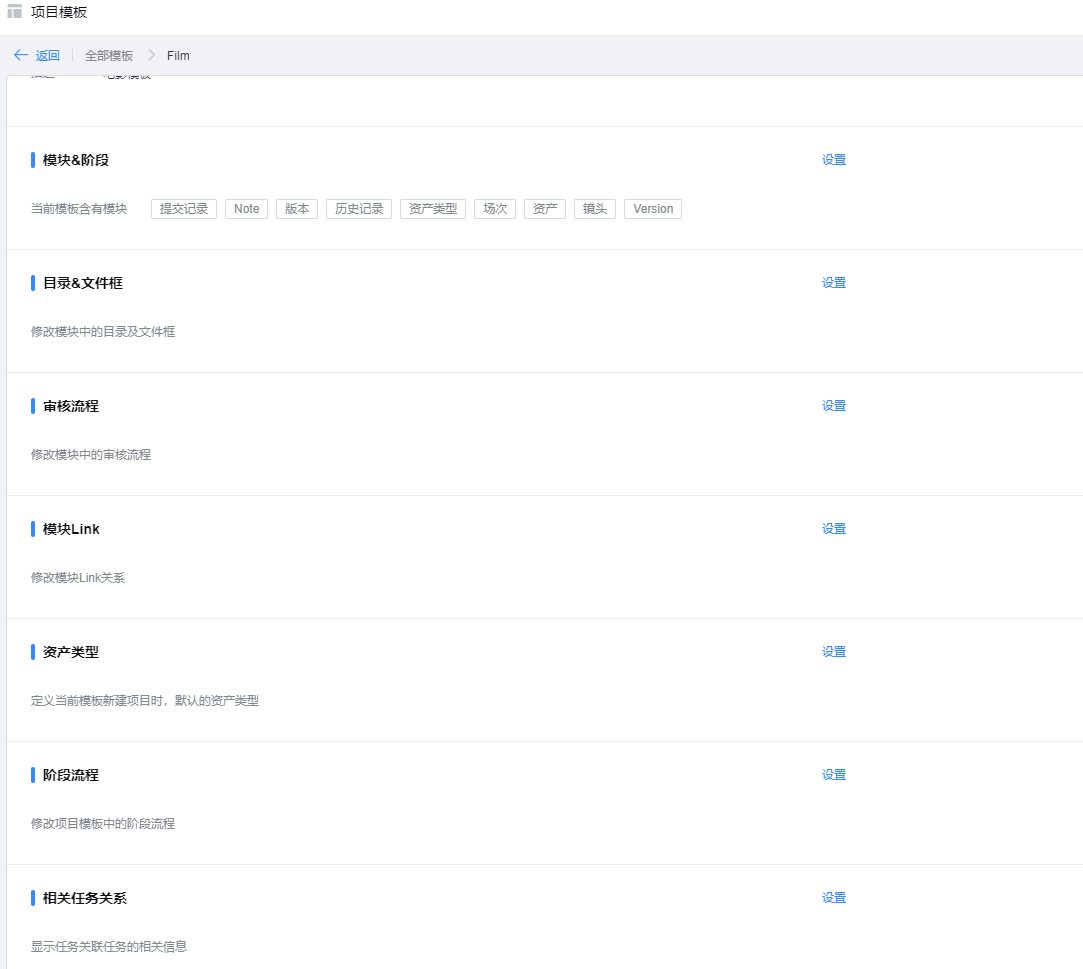The height and width of the screenshot is (969, 1083).
Task: Select the 资产类型 module tag
Action: pos(433,209)
